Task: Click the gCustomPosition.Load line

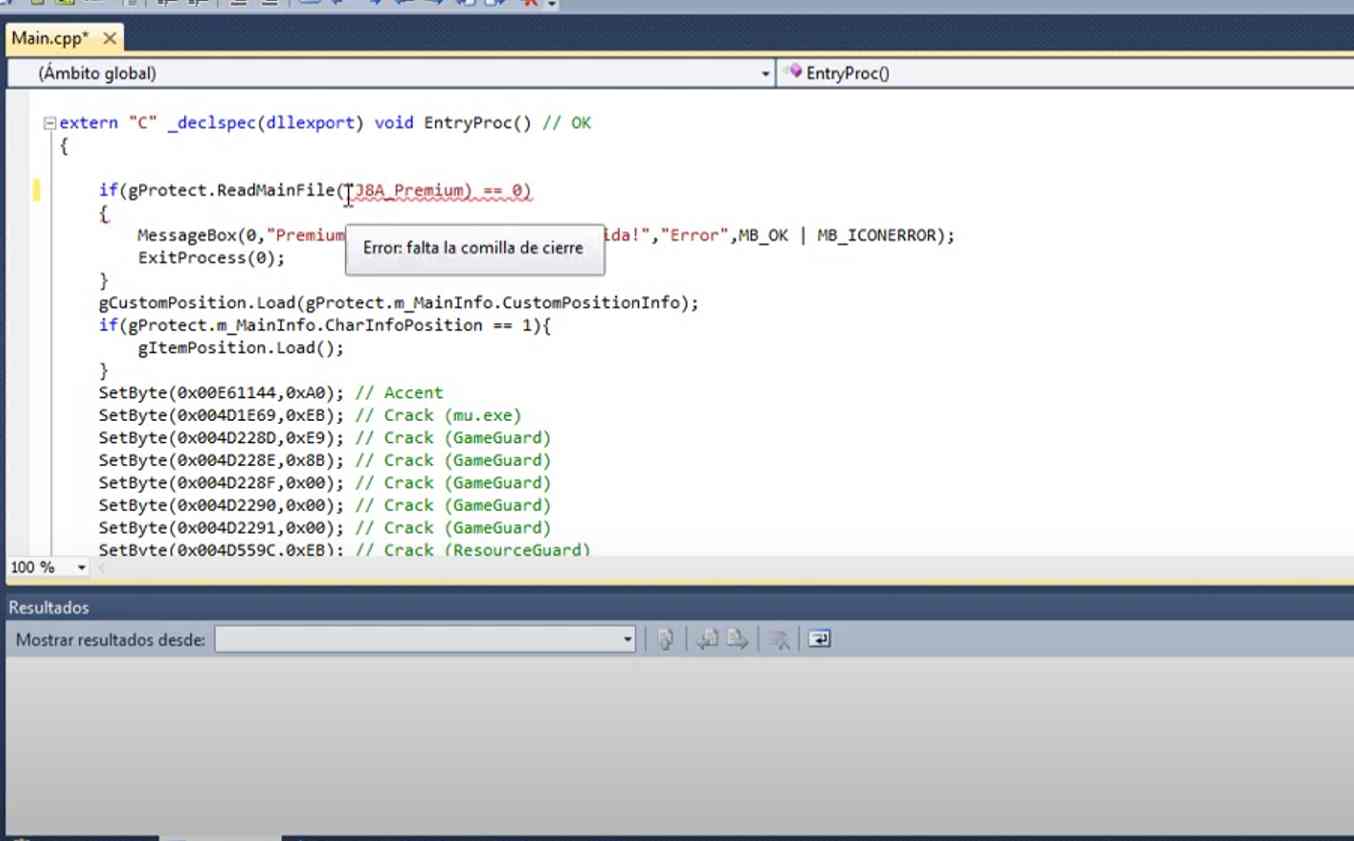Action: pos(398,303)
